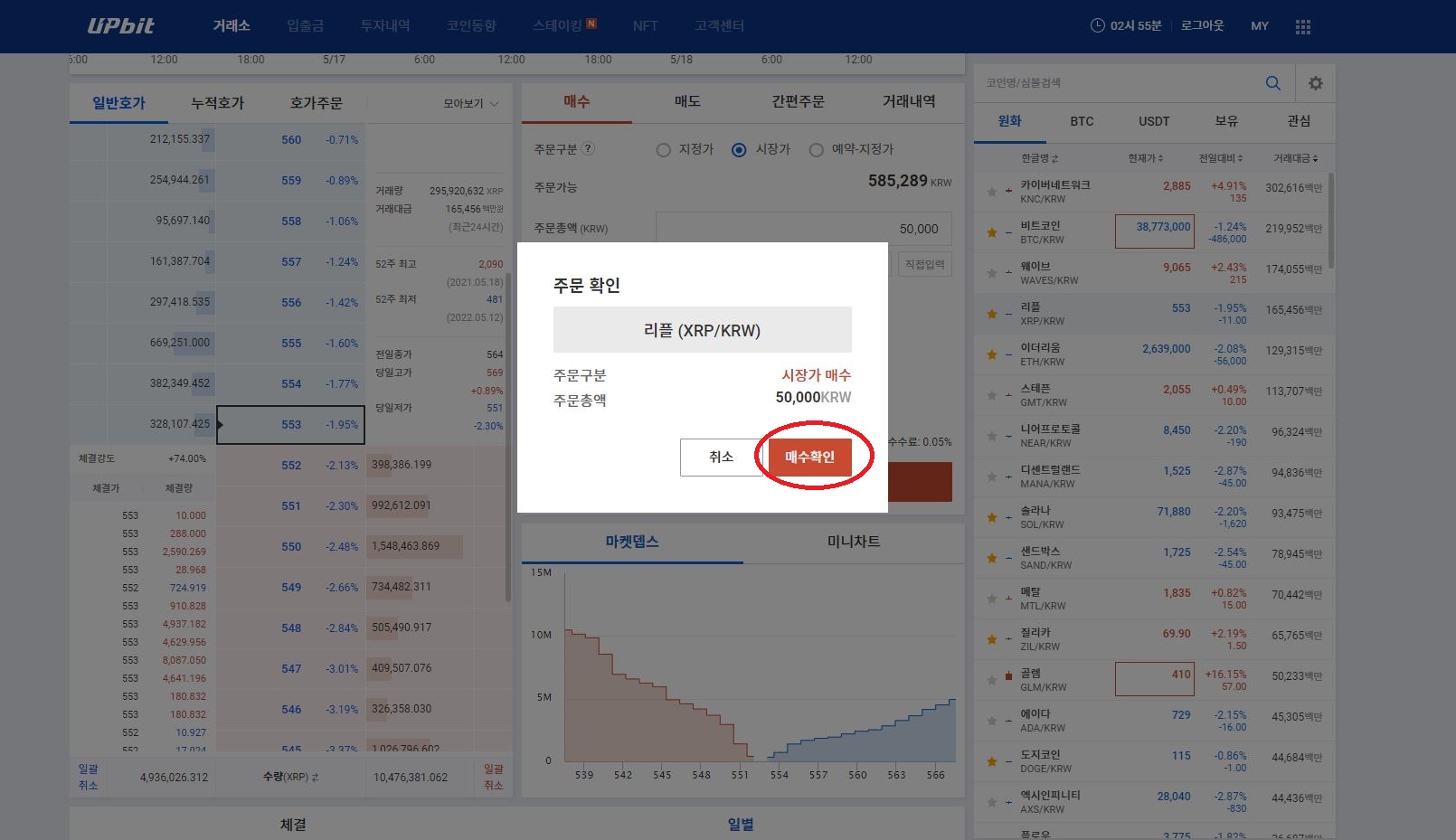Screen dimensions: 1456x840
Task: Toggle favorite star for 도지코인
Action: 992,761
